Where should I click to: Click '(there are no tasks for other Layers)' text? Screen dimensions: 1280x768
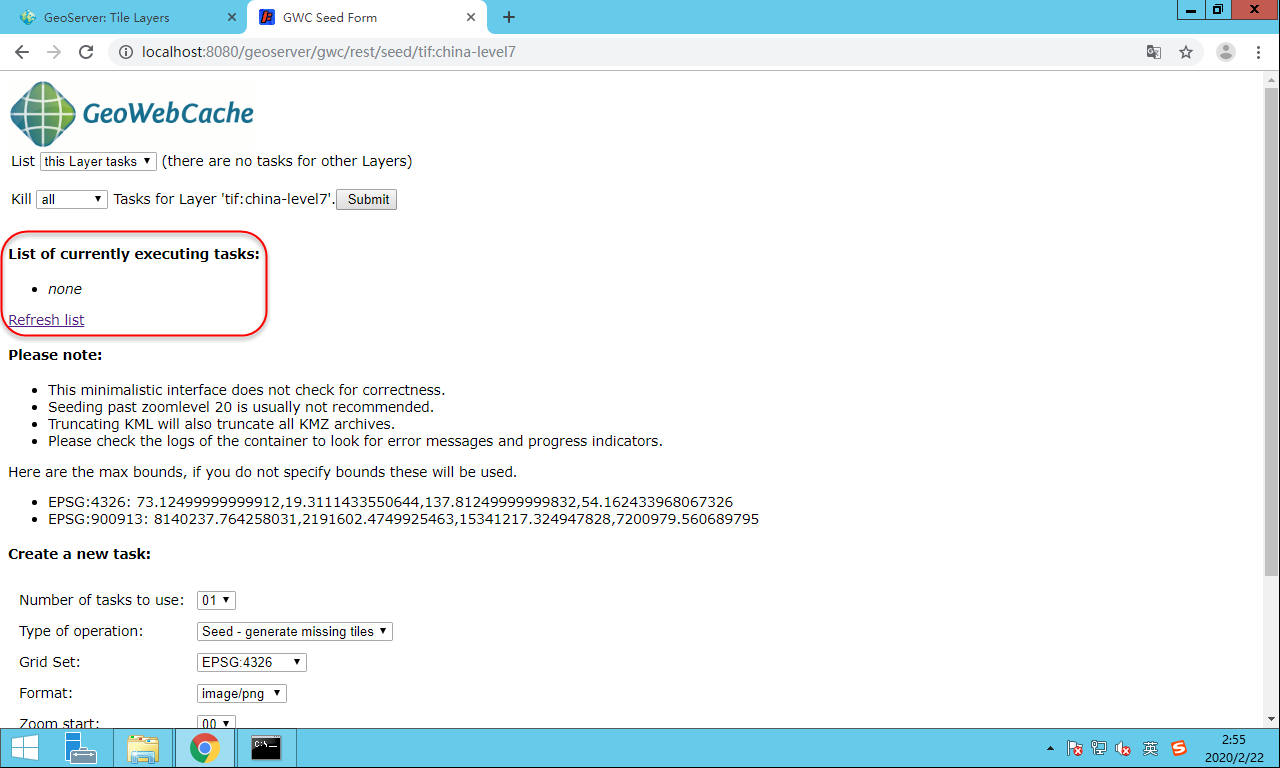[287, 161]
